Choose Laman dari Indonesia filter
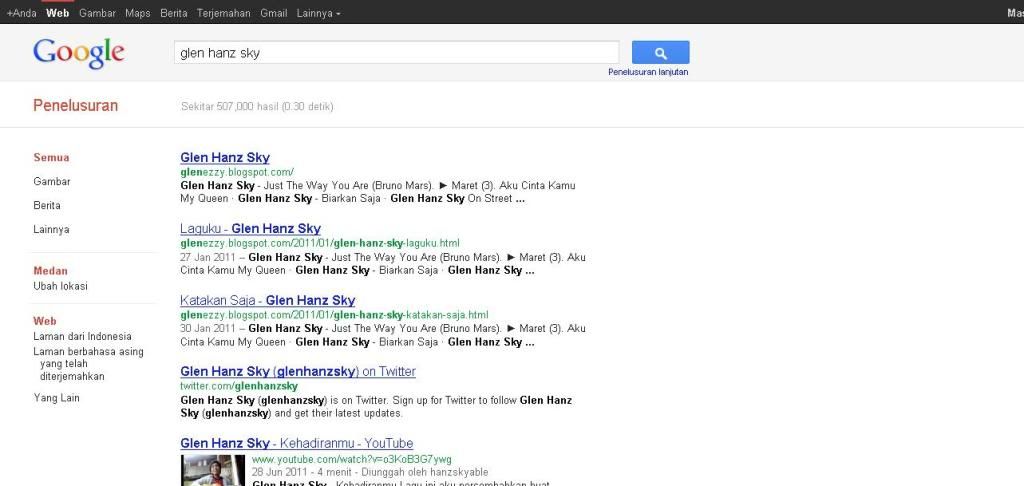The image size is (1024, 486). 82,336
